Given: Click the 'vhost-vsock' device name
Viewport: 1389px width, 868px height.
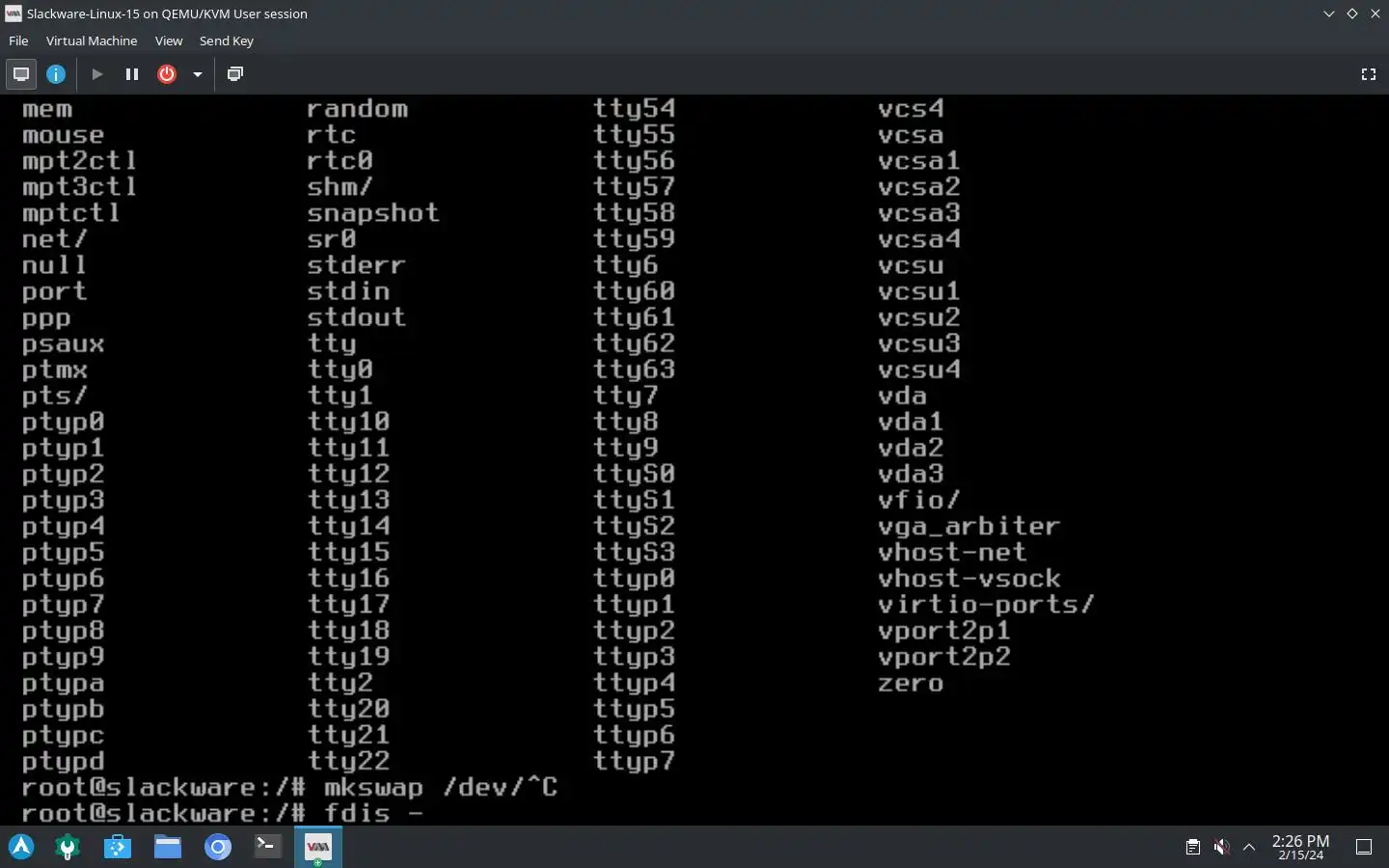Looking at the screenshot, I should click(968, 579).
